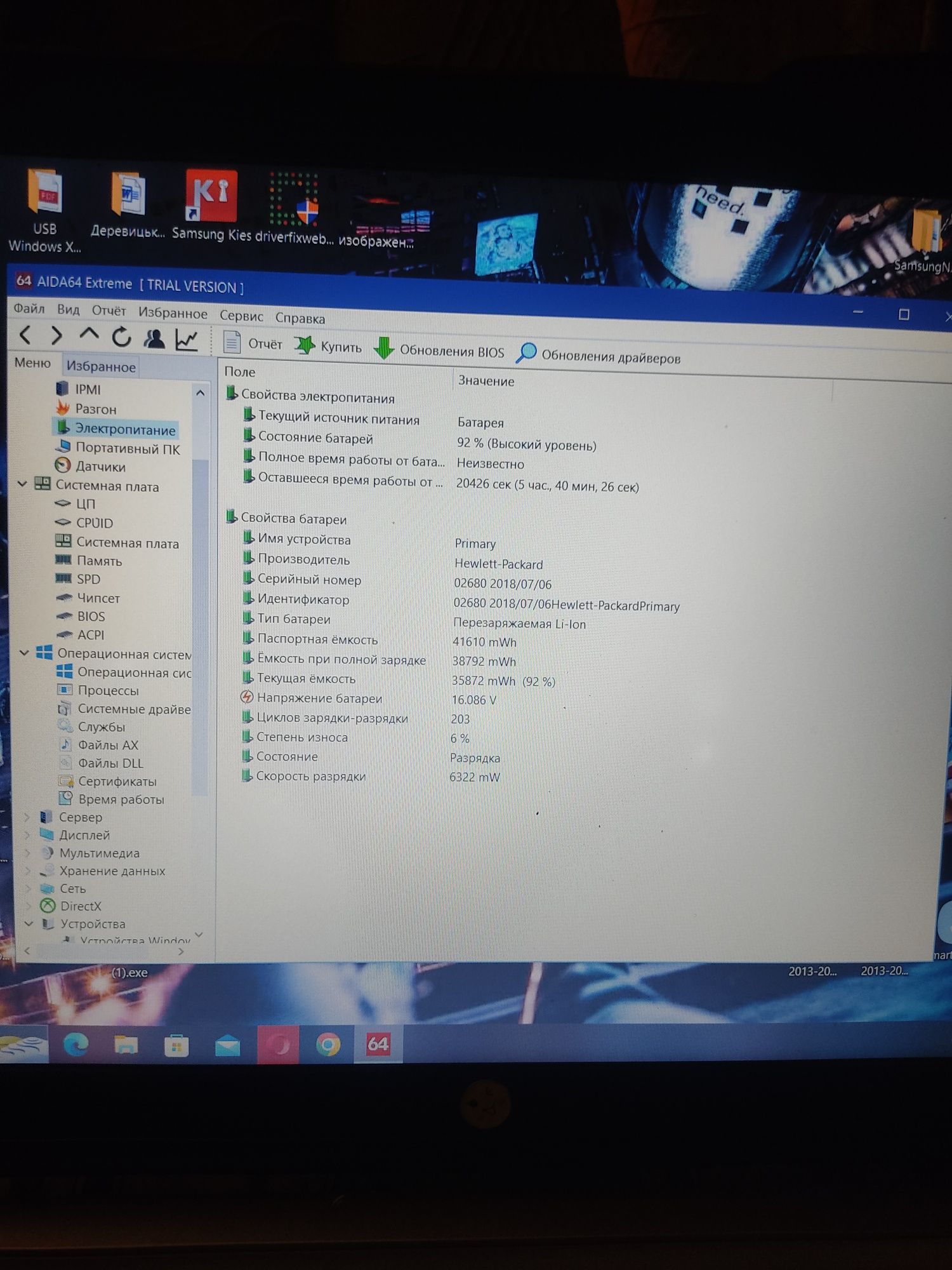Open the USB Windows X desktop file
The image size is (952, 1270).
44,211
